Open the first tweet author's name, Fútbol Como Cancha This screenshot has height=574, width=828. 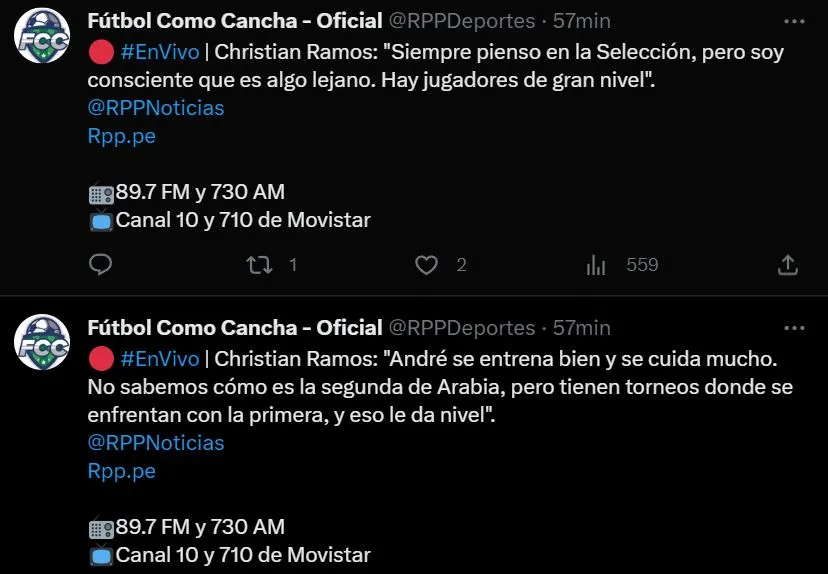pyautogui.click(x=234, y=21)
